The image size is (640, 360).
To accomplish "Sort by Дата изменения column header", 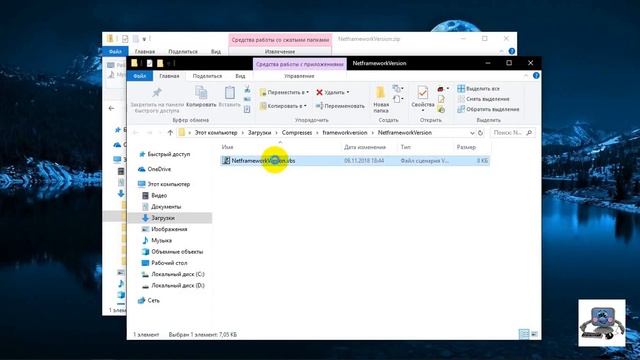I will pos(365,147).
